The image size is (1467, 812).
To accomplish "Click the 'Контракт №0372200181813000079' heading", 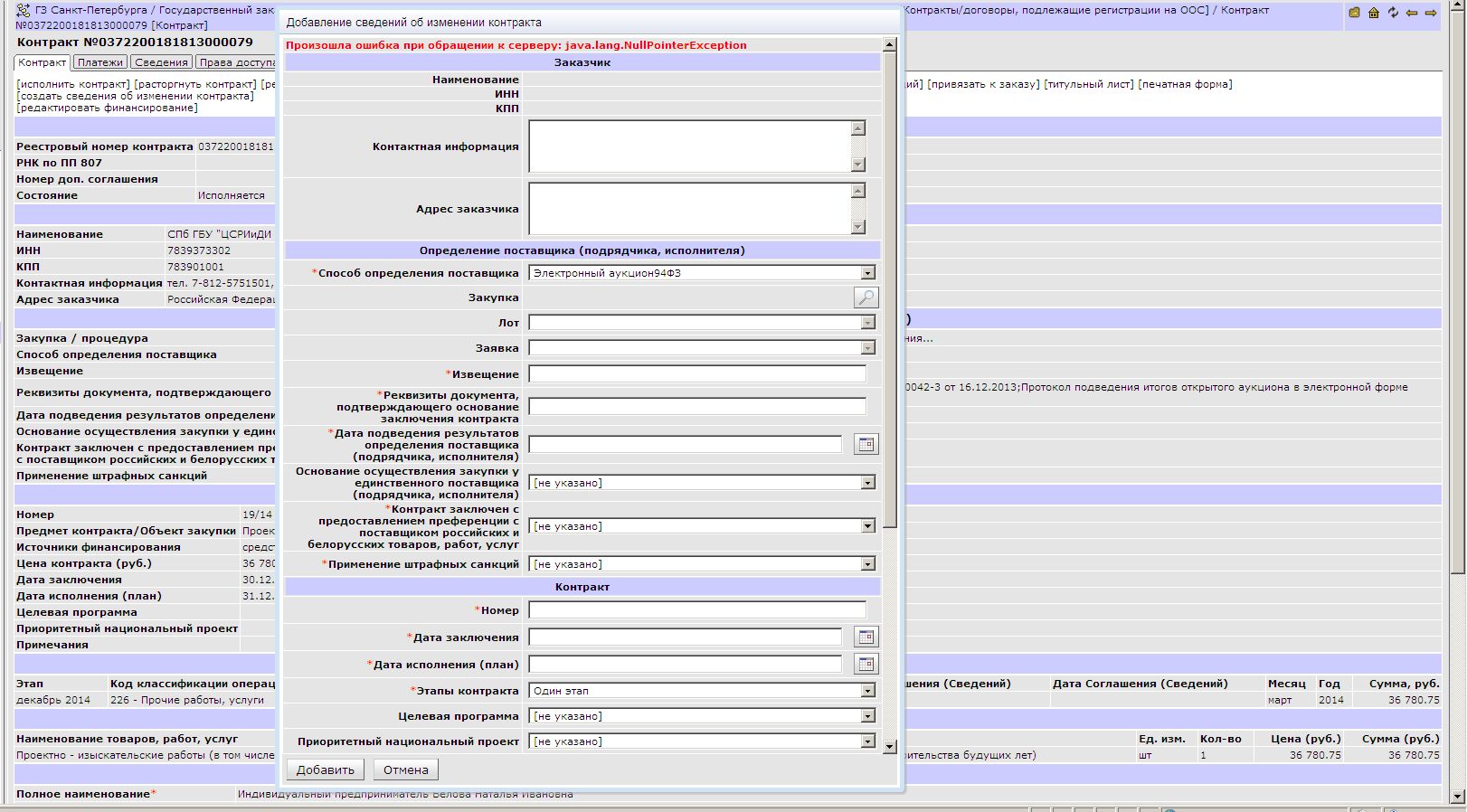I will (x=135, y=42).
